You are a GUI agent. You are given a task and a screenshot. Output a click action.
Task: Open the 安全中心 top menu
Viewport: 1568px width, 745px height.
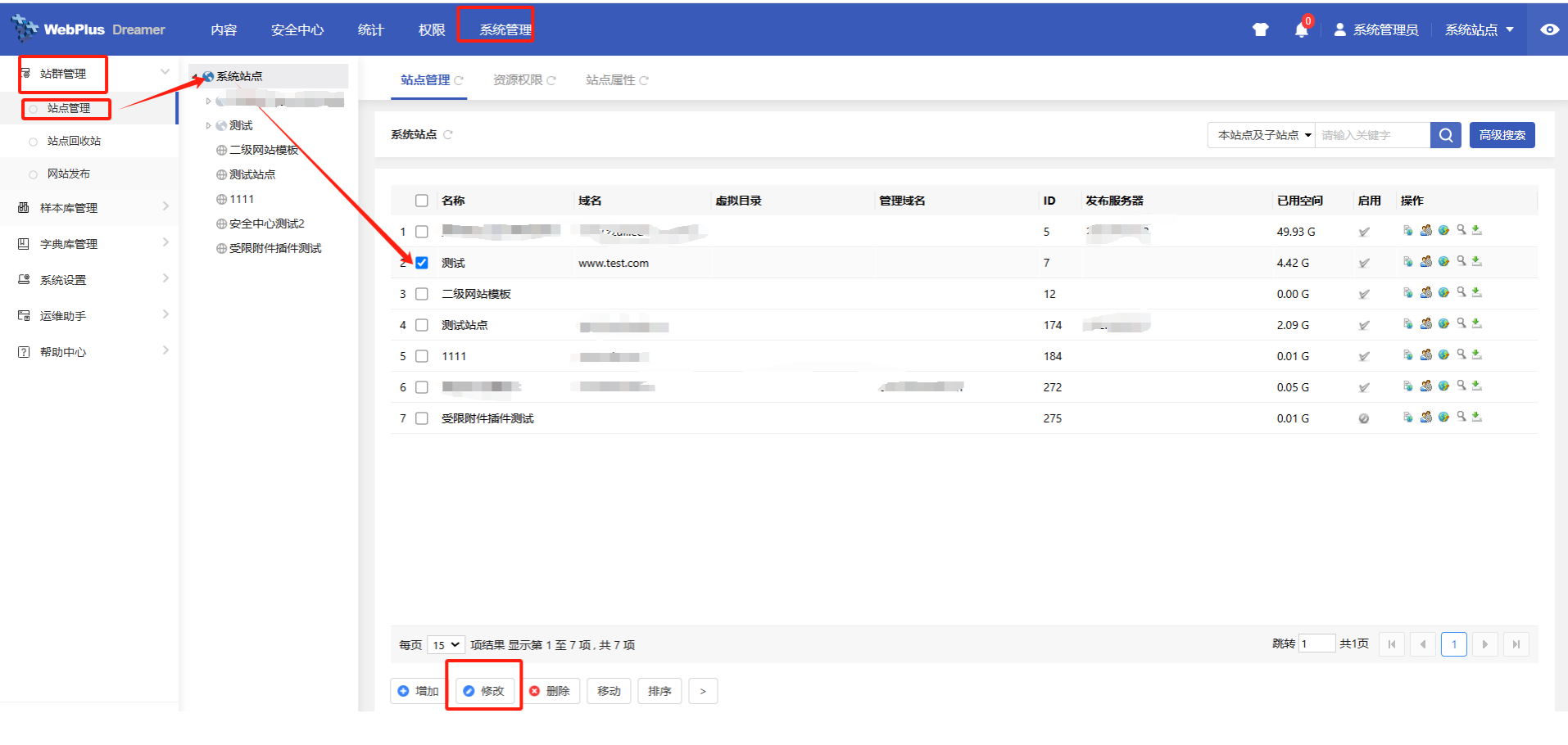(297, 30)
